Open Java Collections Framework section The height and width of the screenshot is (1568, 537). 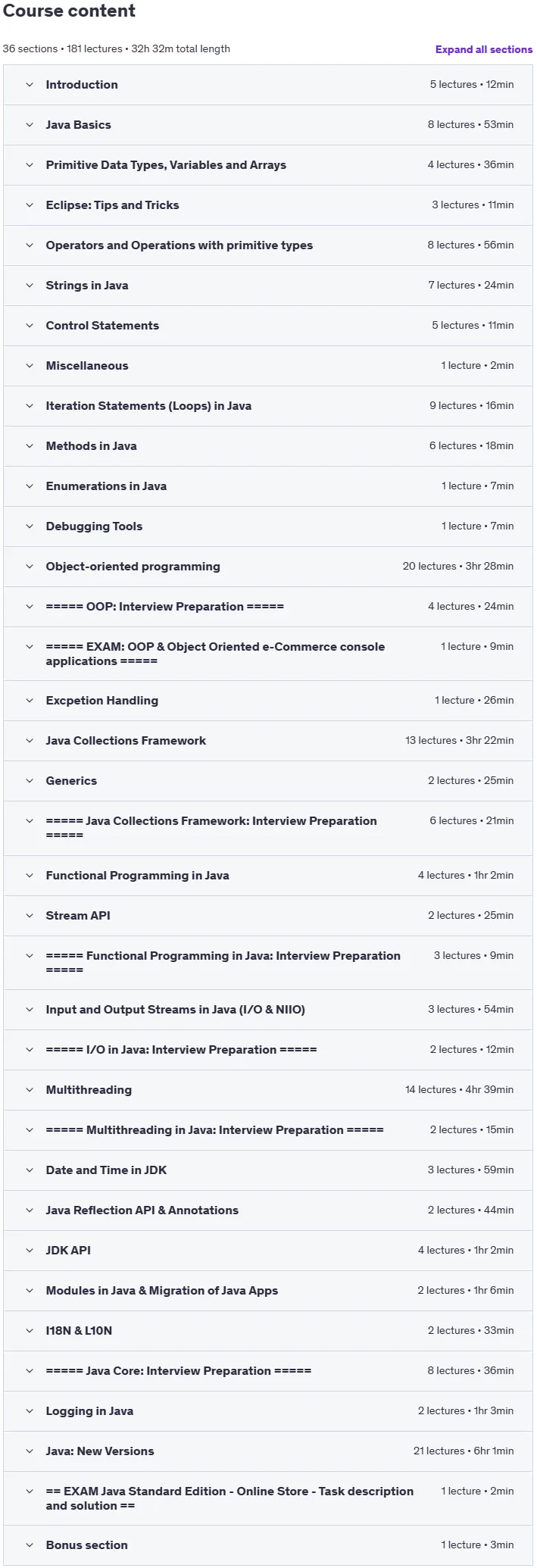pyautogui.click(x=268, y=741)
